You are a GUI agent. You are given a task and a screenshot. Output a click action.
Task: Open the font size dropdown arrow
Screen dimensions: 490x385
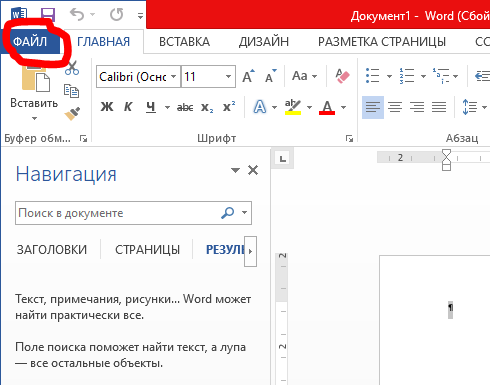pos(228,77)
